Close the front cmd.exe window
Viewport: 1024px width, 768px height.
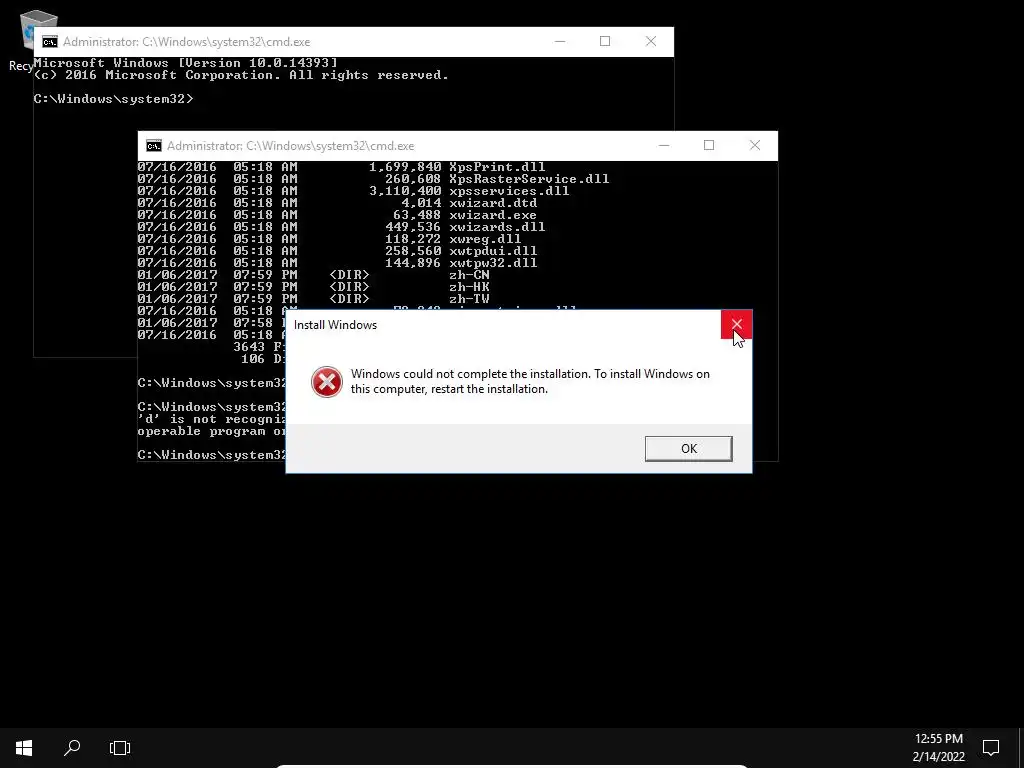(754, 145)
